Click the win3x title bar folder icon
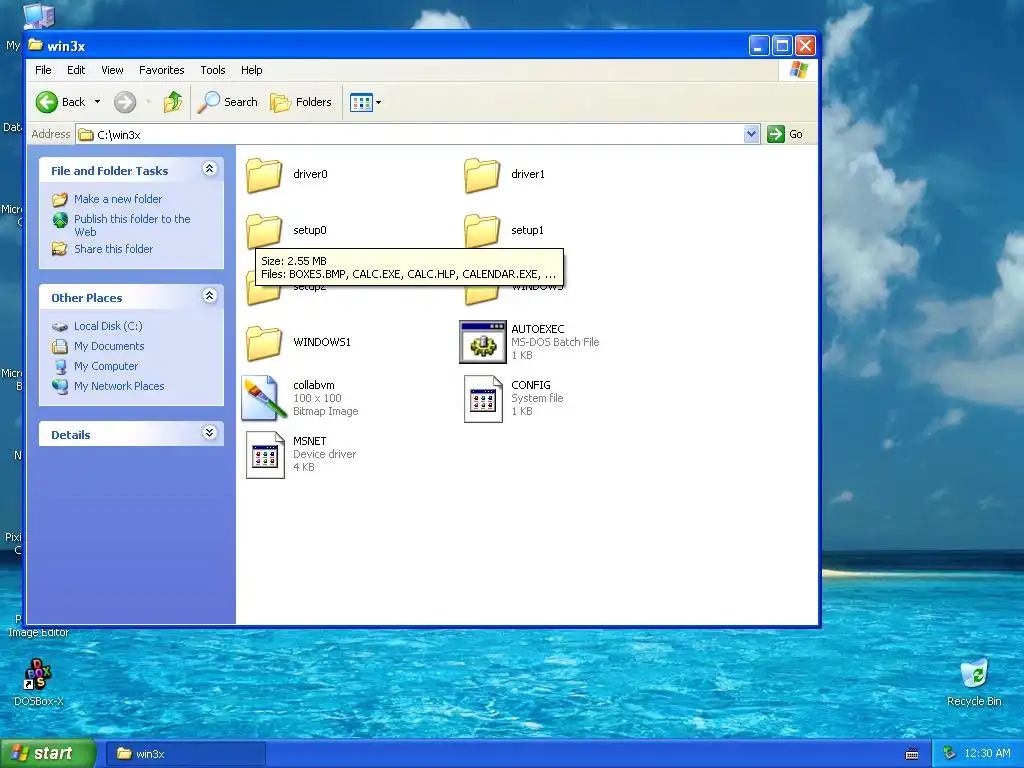Image resolution: width=1024 pixels, height=768 pixels. [x=35, y=45]
